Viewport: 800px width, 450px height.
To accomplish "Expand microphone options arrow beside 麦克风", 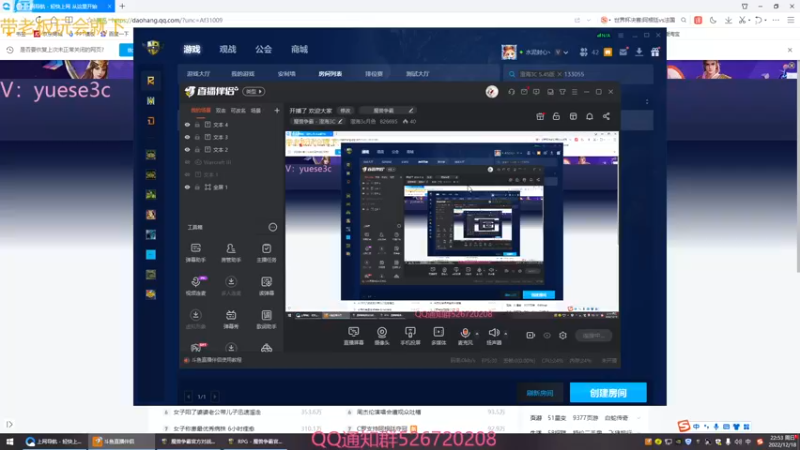I will tap(477, 334).
